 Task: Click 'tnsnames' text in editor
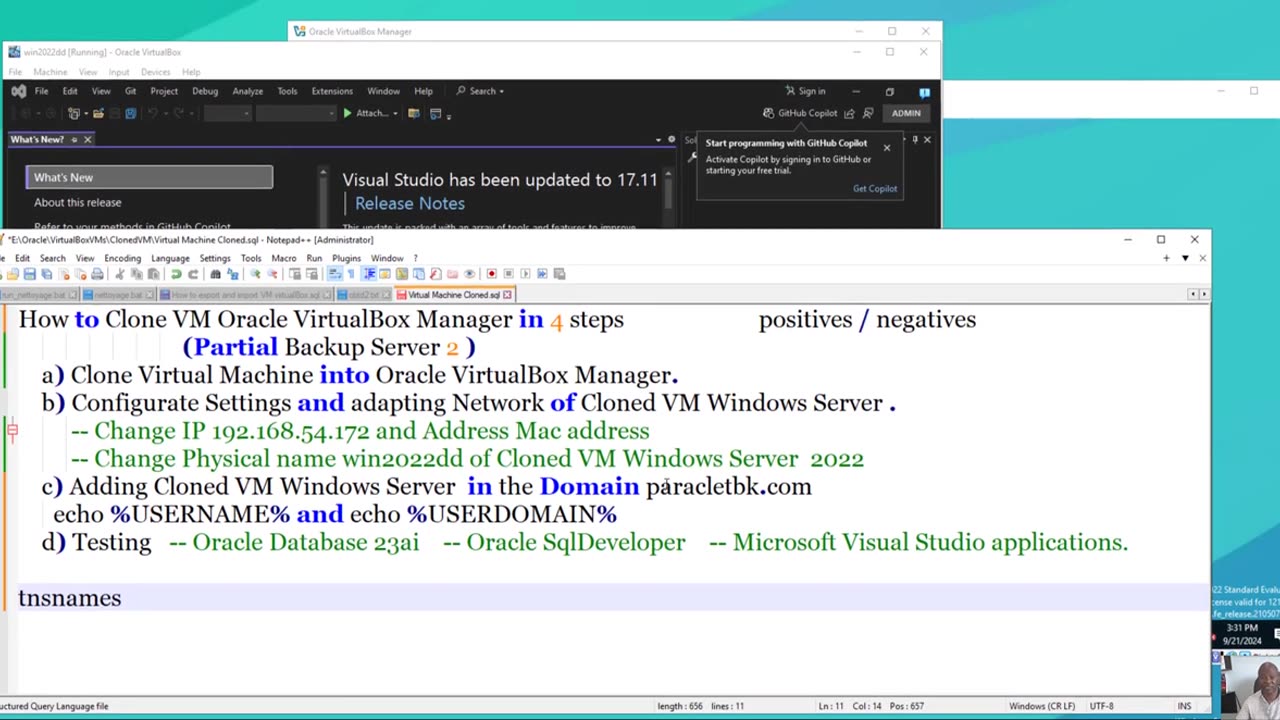click(69, 598)
